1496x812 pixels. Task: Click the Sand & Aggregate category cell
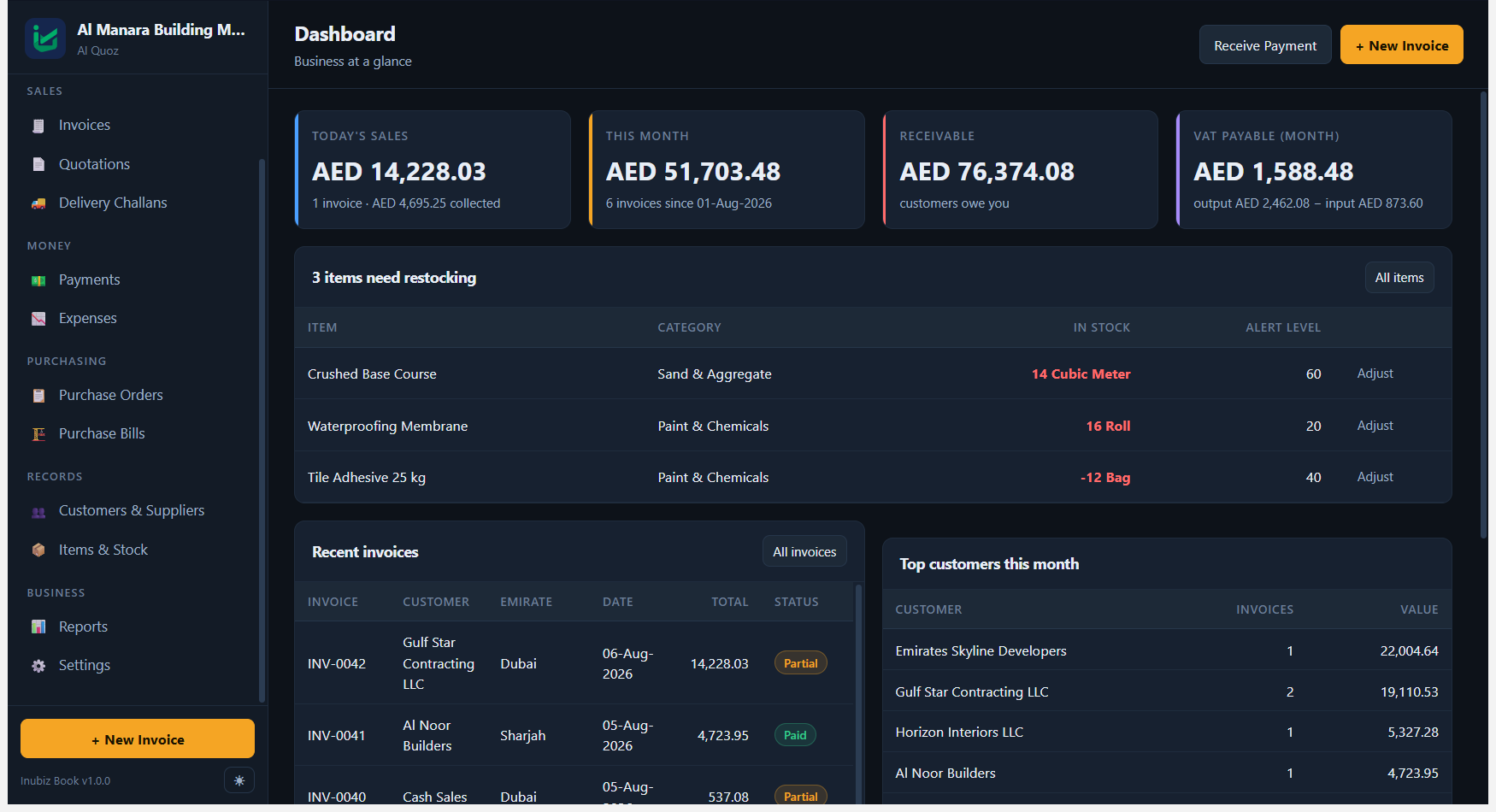pyautogui.click(x=715, y=374)
